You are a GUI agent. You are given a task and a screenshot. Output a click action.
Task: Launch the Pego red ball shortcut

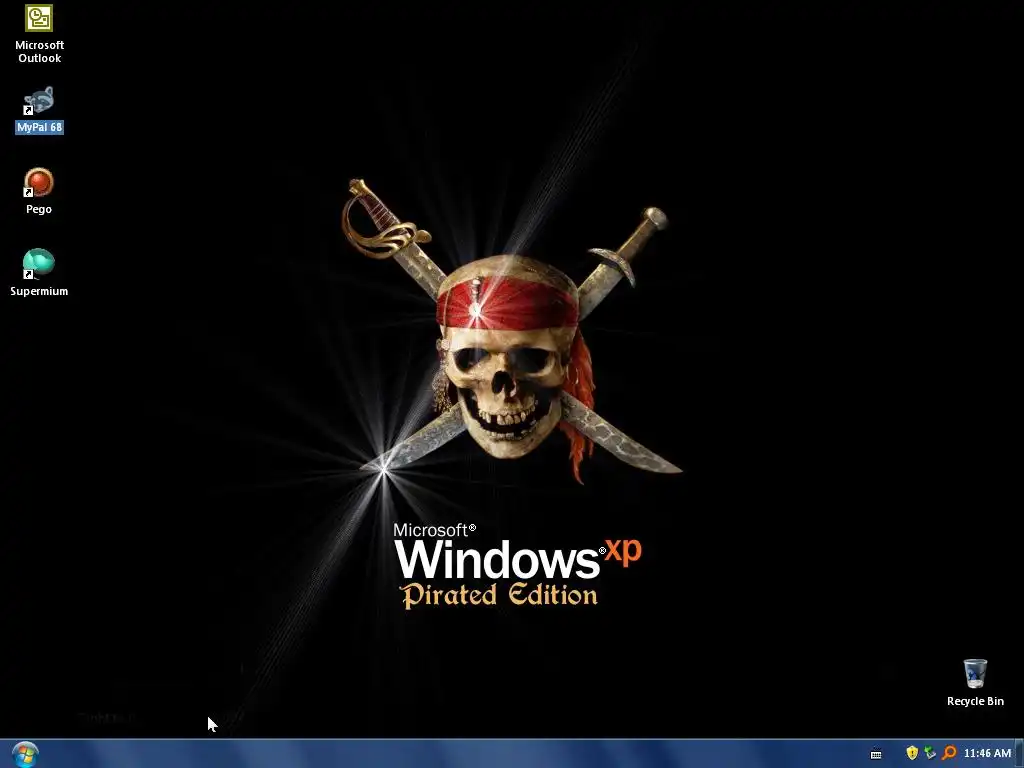click(39, 182)
